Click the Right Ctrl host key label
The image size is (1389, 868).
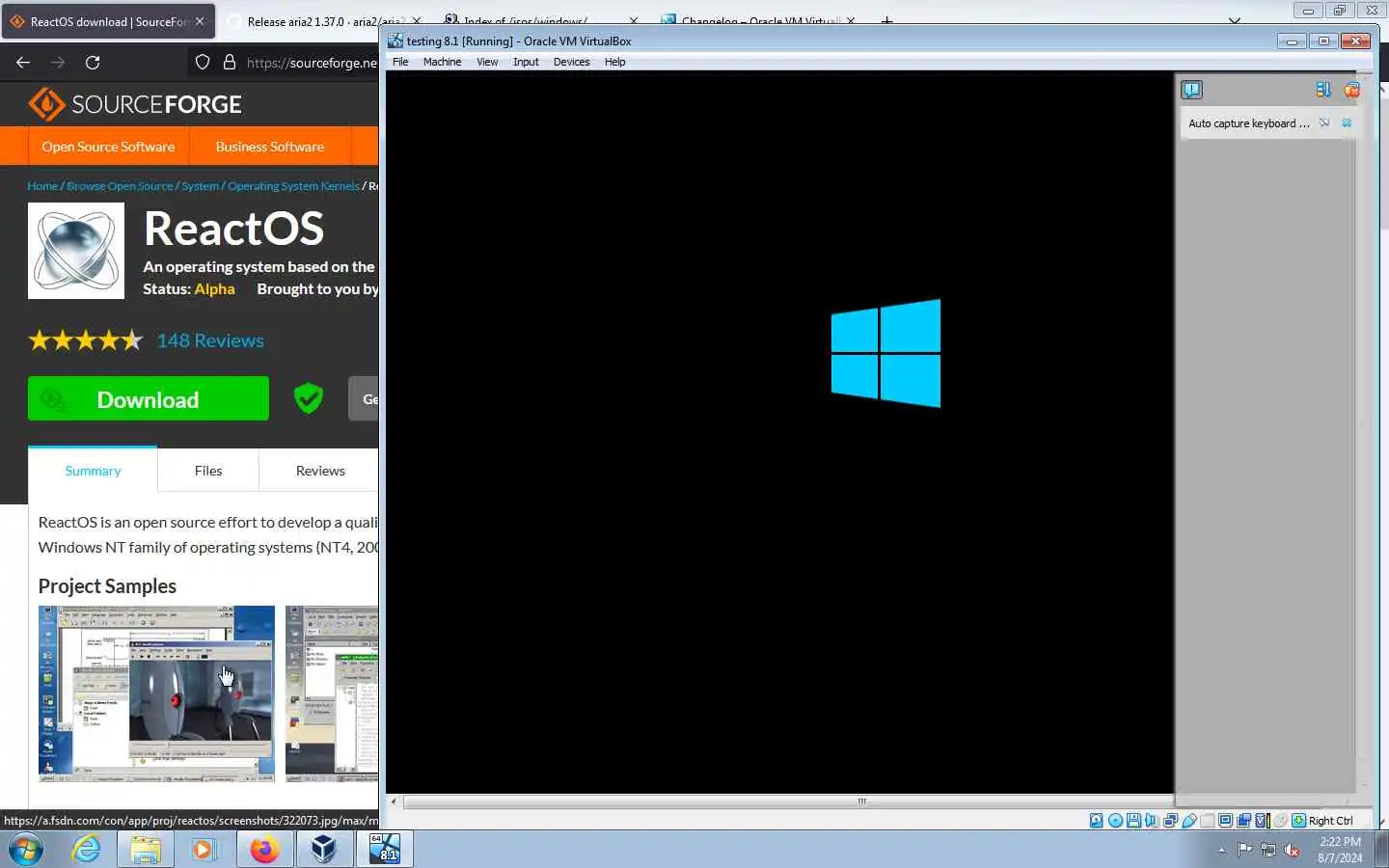coord(1331,821)
